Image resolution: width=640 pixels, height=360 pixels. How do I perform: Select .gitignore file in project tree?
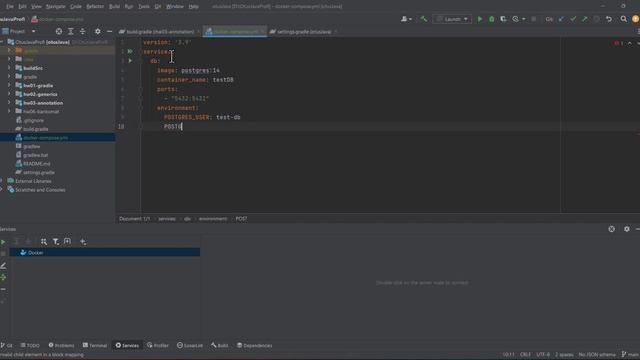coord(33,120)
